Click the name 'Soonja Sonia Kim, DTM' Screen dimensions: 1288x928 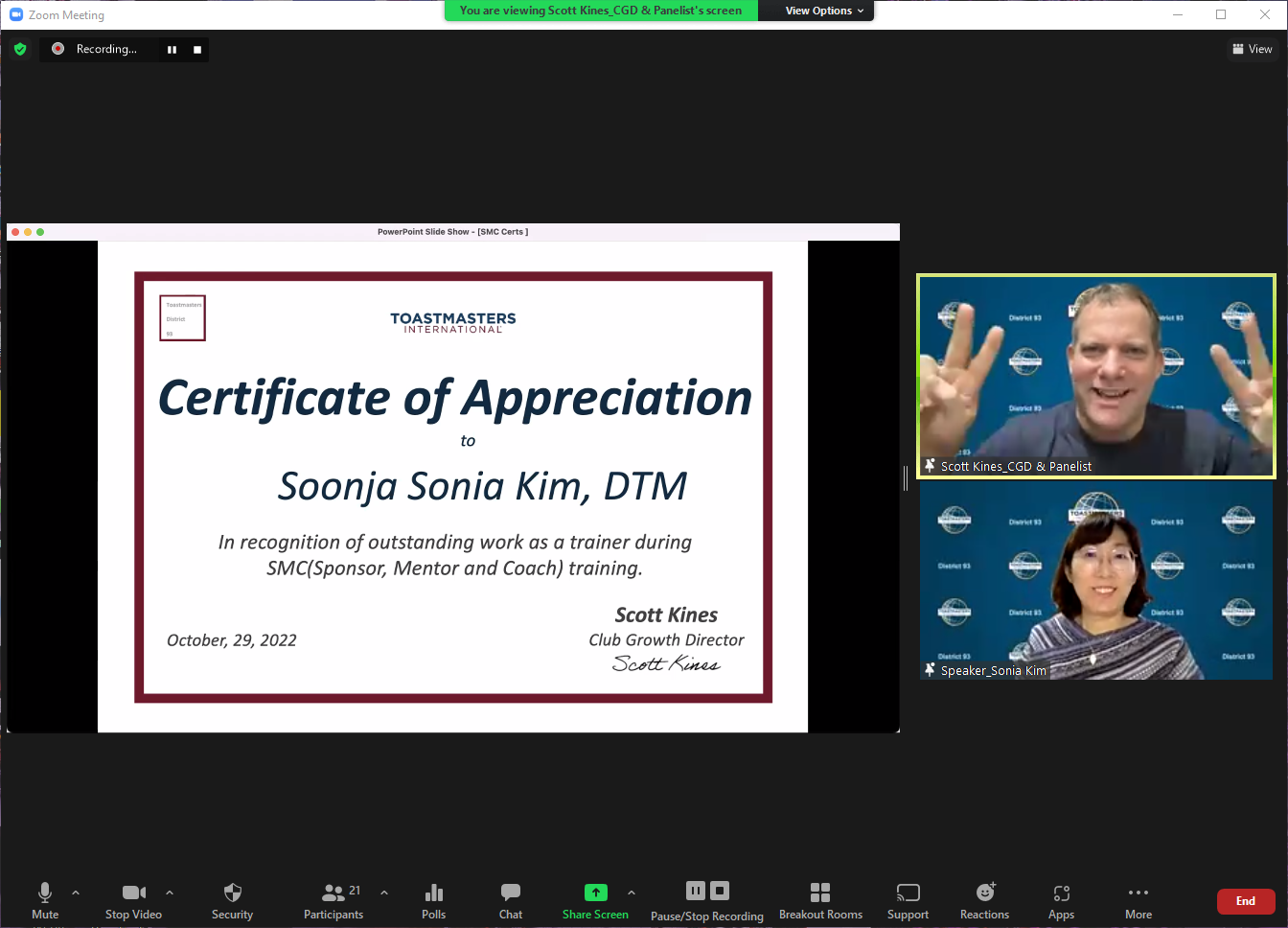coord(483,487)
